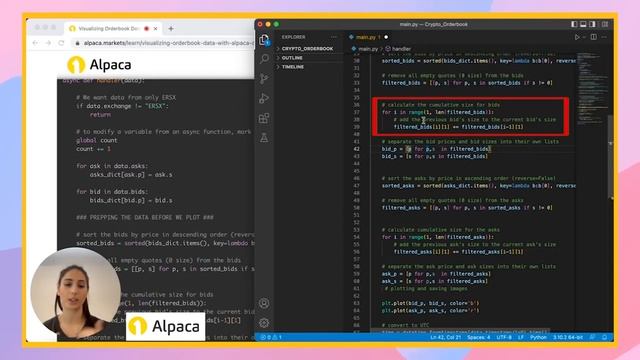Open the Accounts icon in activity bar
This screenshot has height=360, width=640.
tap(264, 303)
